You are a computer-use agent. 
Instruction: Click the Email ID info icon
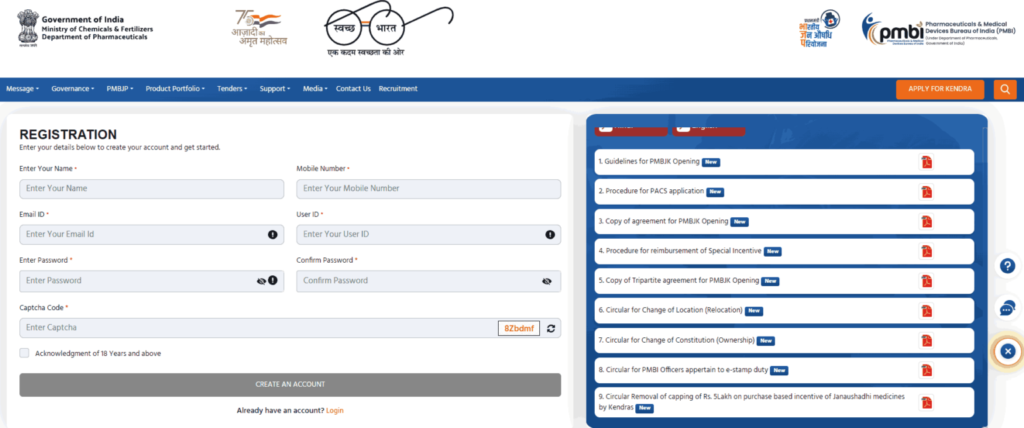[x=272, y=235]
